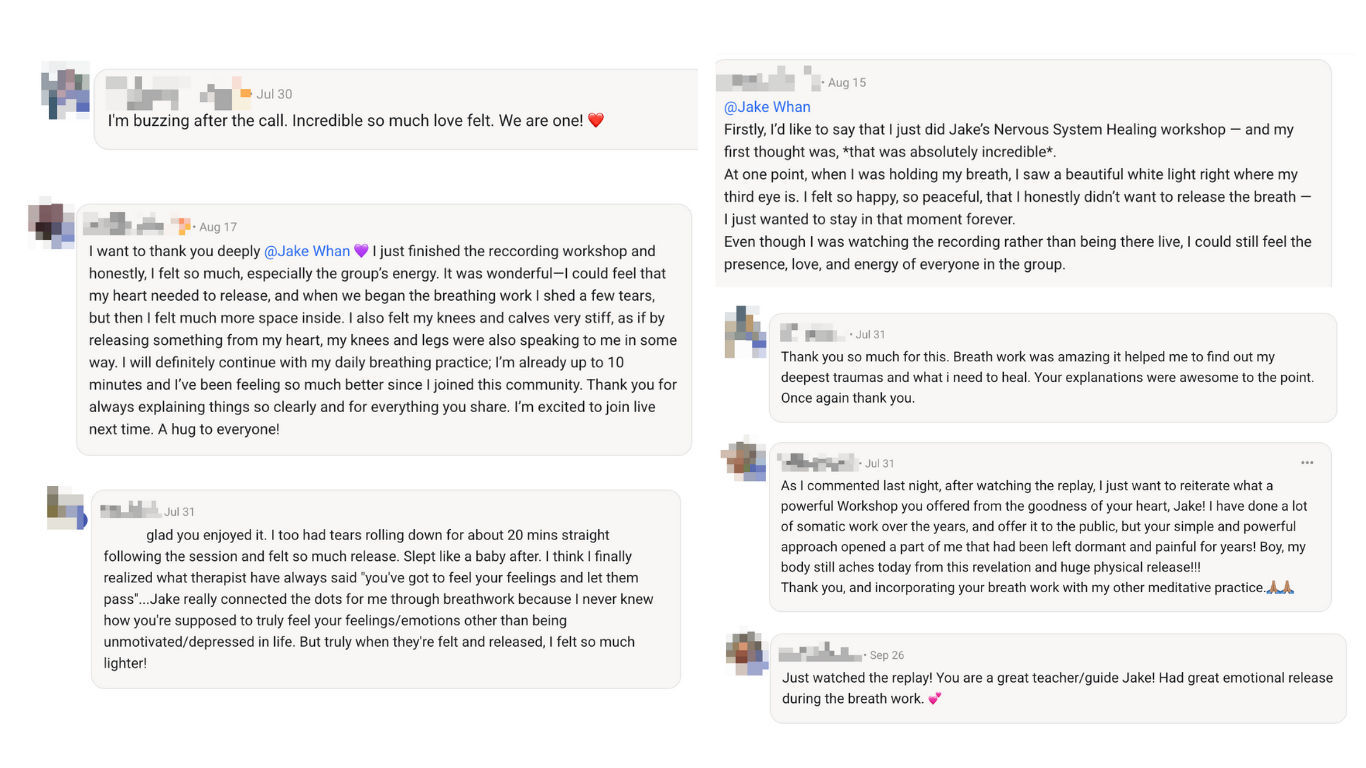Open profile picture beside "Thank you so much" comment
Screen dimensions: 1366x768
745,332
